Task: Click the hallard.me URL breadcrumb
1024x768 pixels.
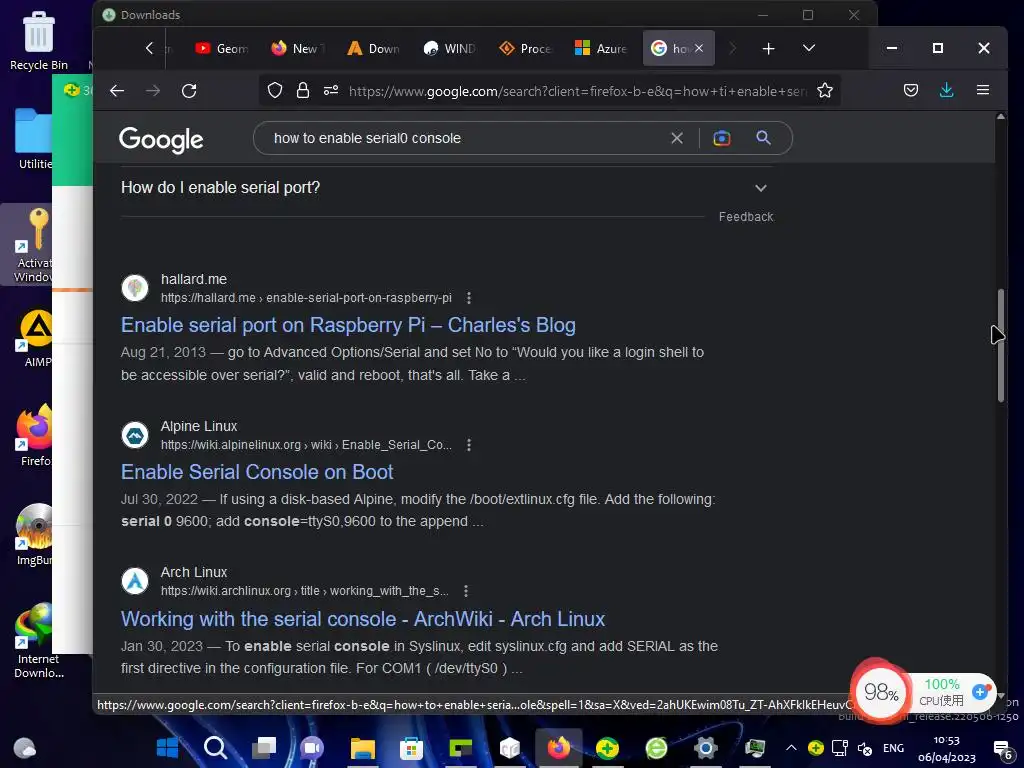Action: coord(306,298)
